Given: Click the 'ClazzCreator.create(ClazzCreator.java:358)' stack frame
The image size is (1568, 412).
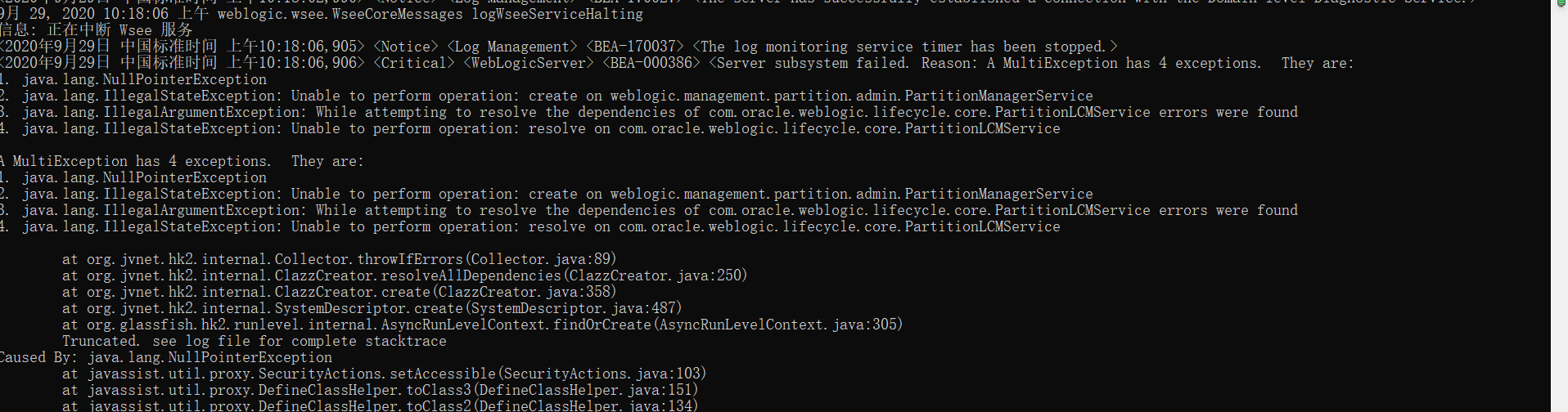Looking at the screenshot, I should 340,292.
